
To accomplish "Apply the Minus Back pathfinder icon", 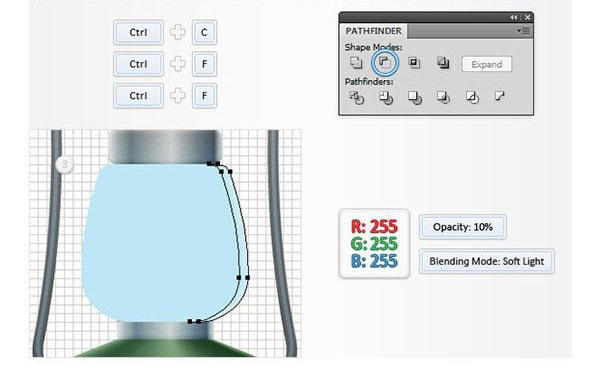I will (500, 96).
